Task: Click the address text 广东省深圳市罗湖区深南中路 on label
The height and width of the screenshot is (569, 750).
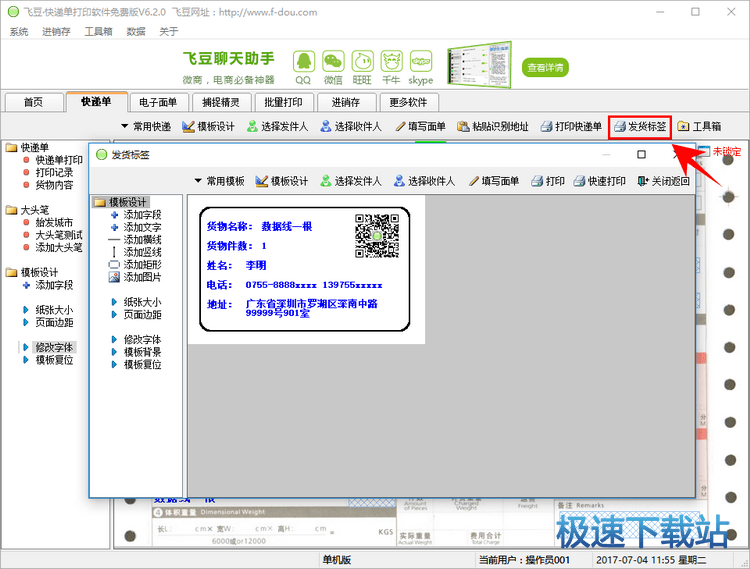Action: (x=311, y=304)
